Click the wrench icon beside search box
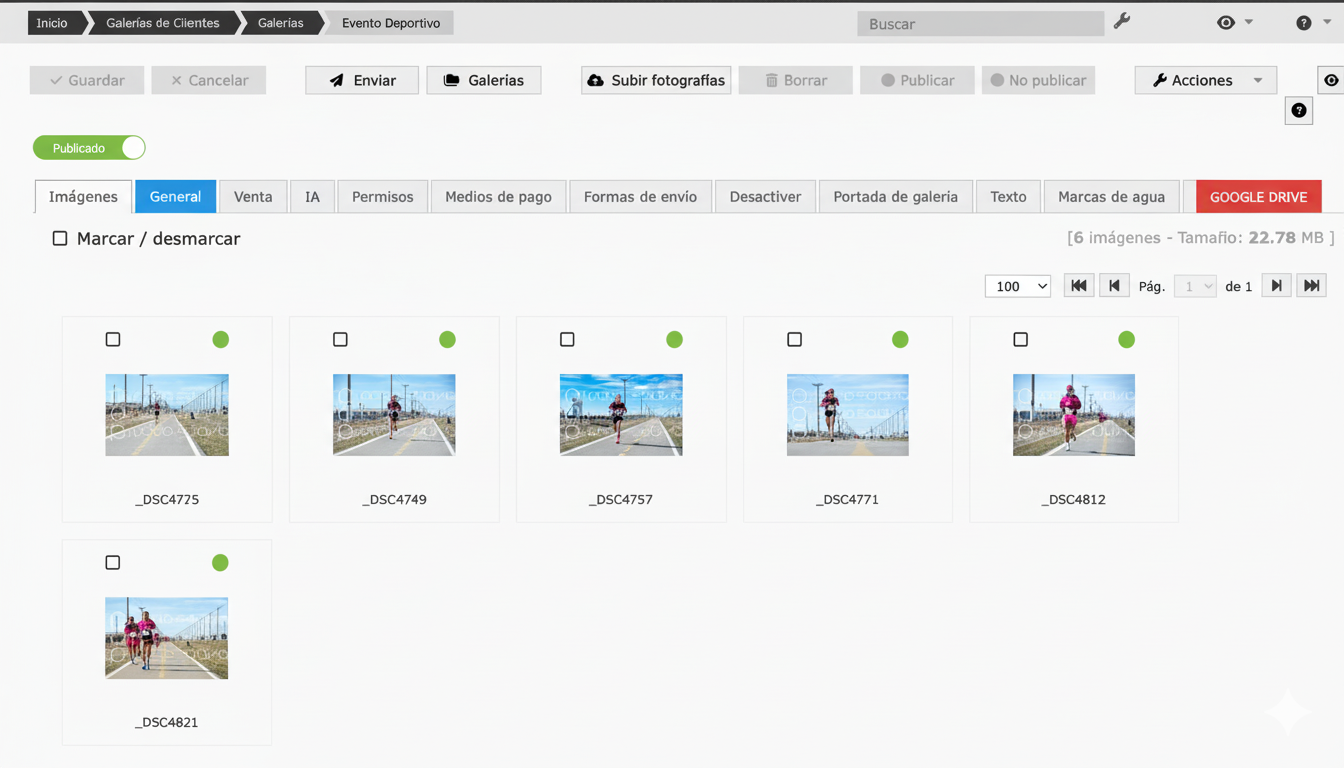Image resolution: width=1344 pixels, height=768 pixels. coord(1122,22)
